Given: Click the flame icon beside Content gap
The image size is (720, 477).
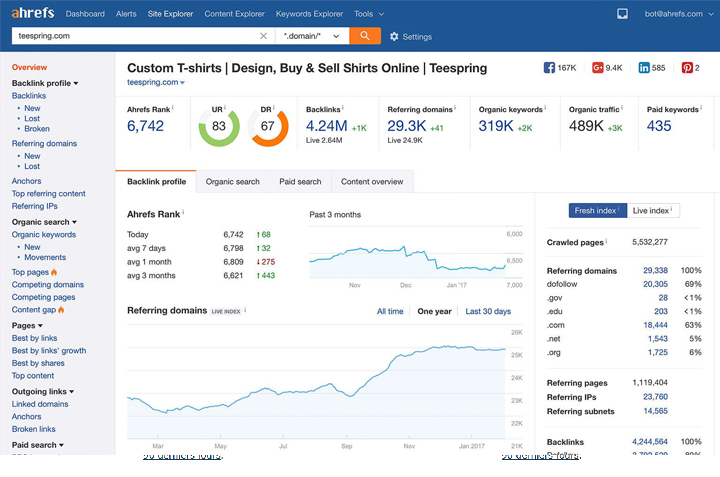Looking at the screenshot, I should tap(61, 309).
